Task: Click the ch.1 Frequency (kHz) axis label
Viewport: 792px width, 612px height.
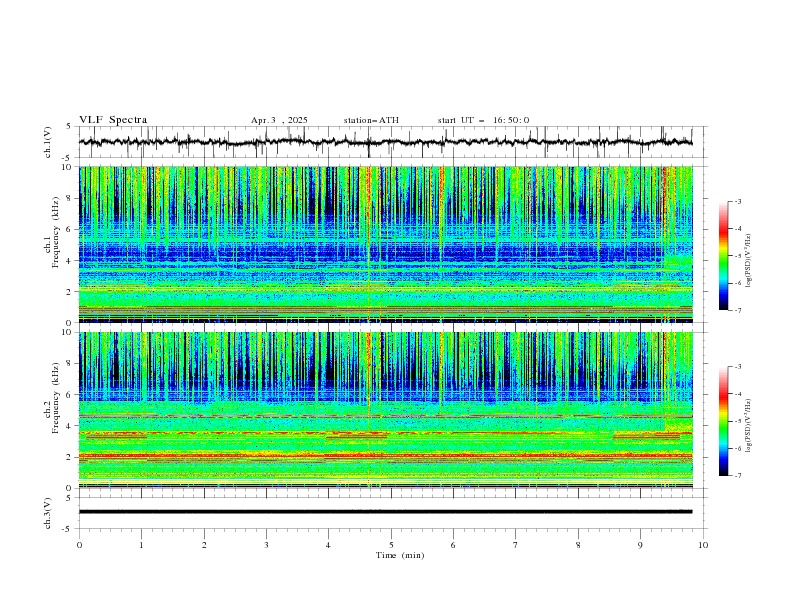Action: coord(52,230)
